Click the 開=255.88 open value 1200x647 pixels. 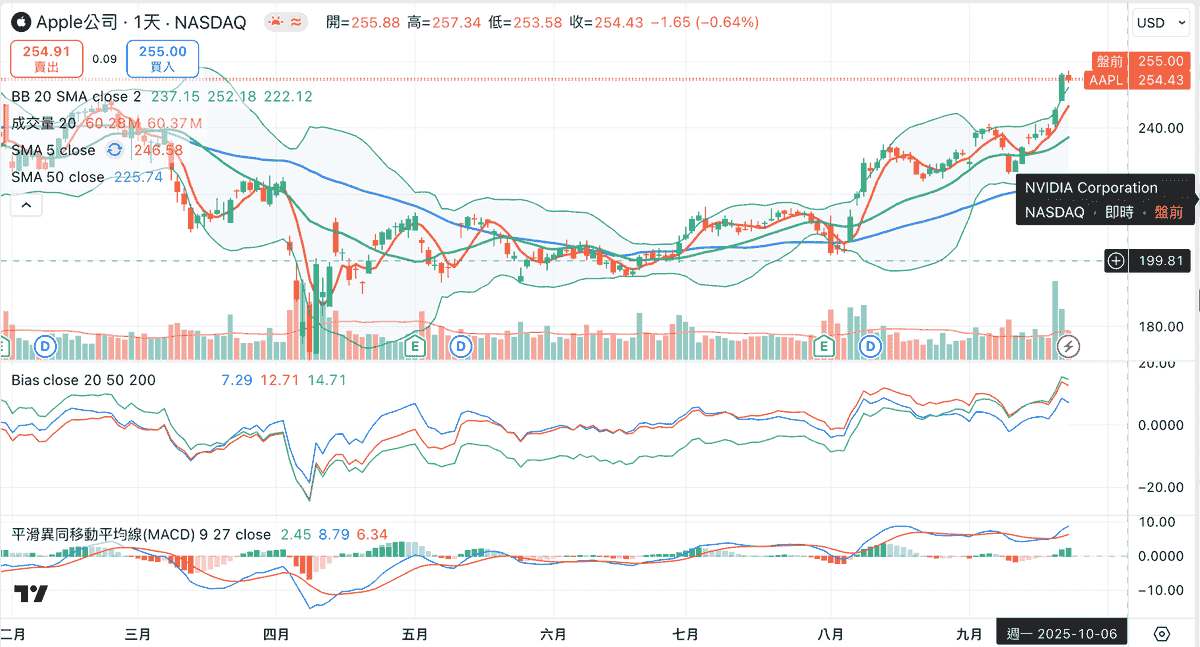point(363,22)
